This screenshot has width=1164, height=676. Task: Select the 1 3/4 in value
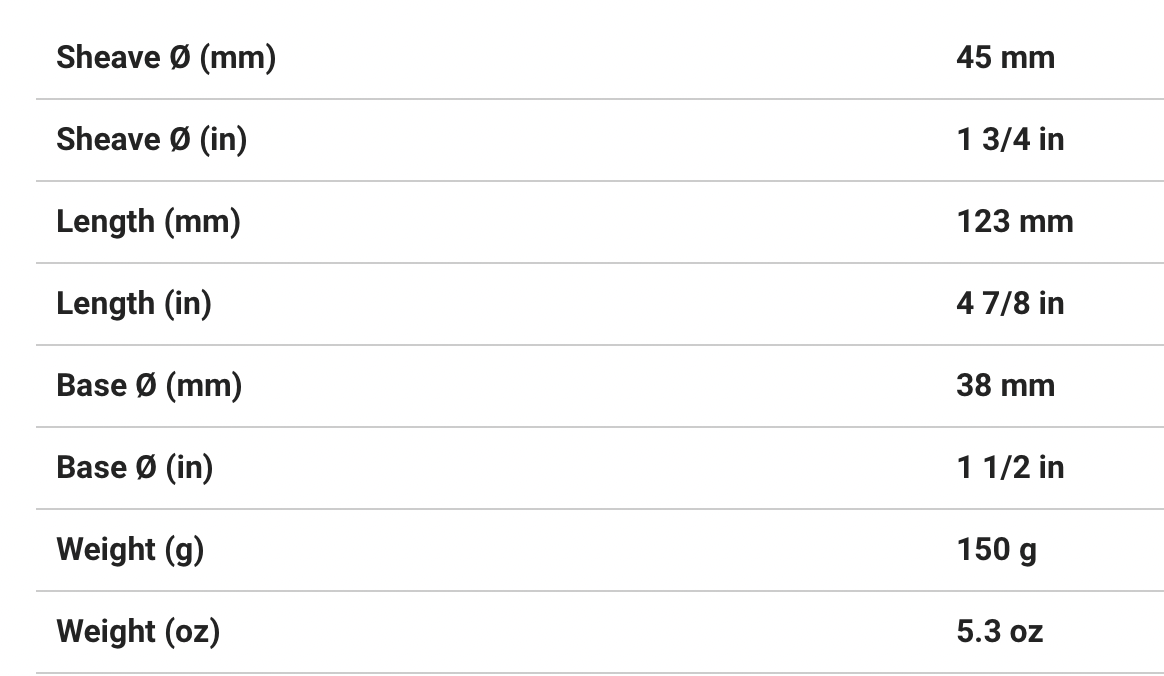point(1010,140)
